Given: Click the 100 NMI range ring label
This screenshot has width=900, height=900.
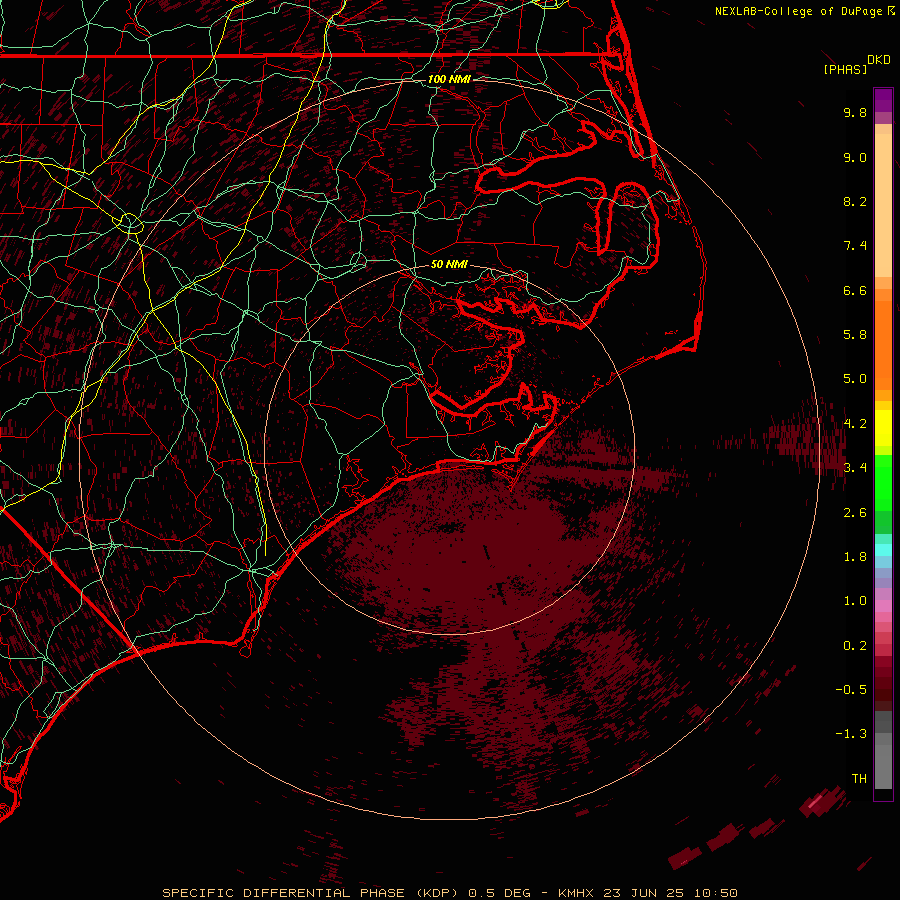Looking at the screenshot, I should 449,79.
